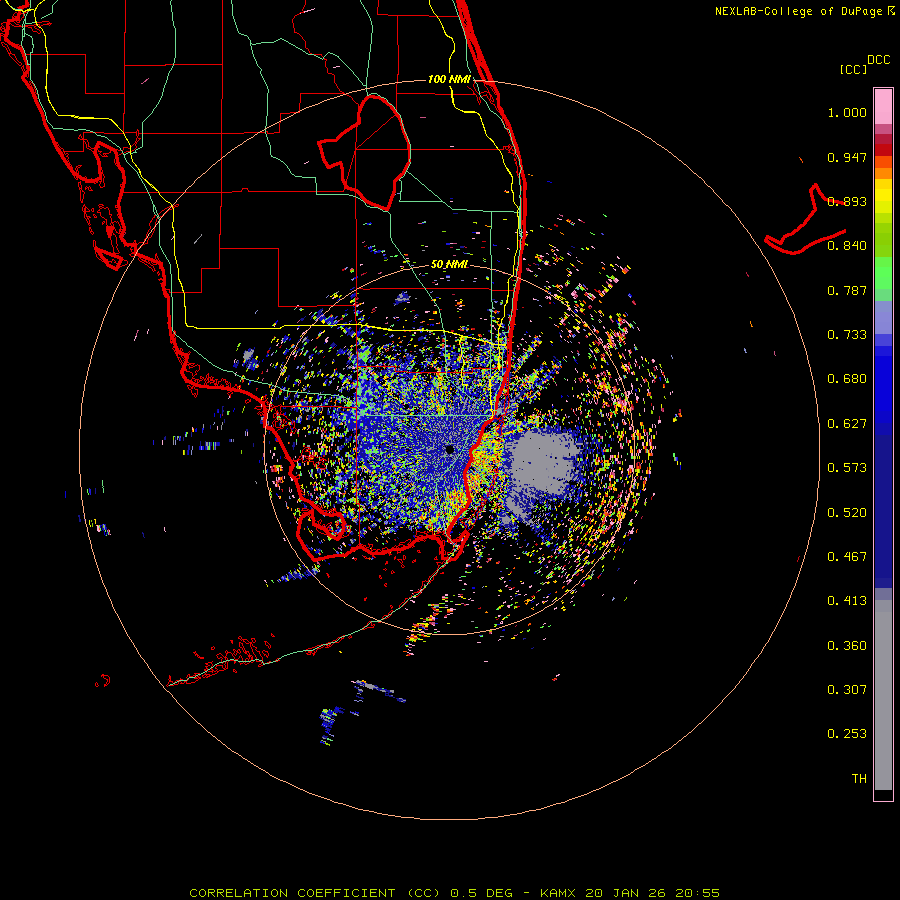
Task: Click the 20:55 timestamp in the caption
Action: tap(699, 893)
